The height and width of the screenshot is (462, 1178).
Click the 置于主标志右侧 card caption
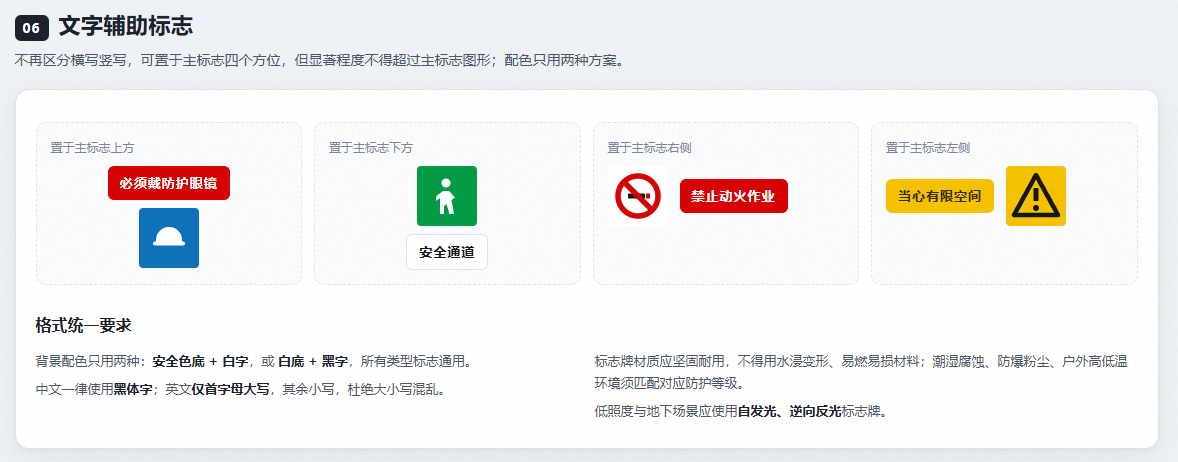point(650,148)
